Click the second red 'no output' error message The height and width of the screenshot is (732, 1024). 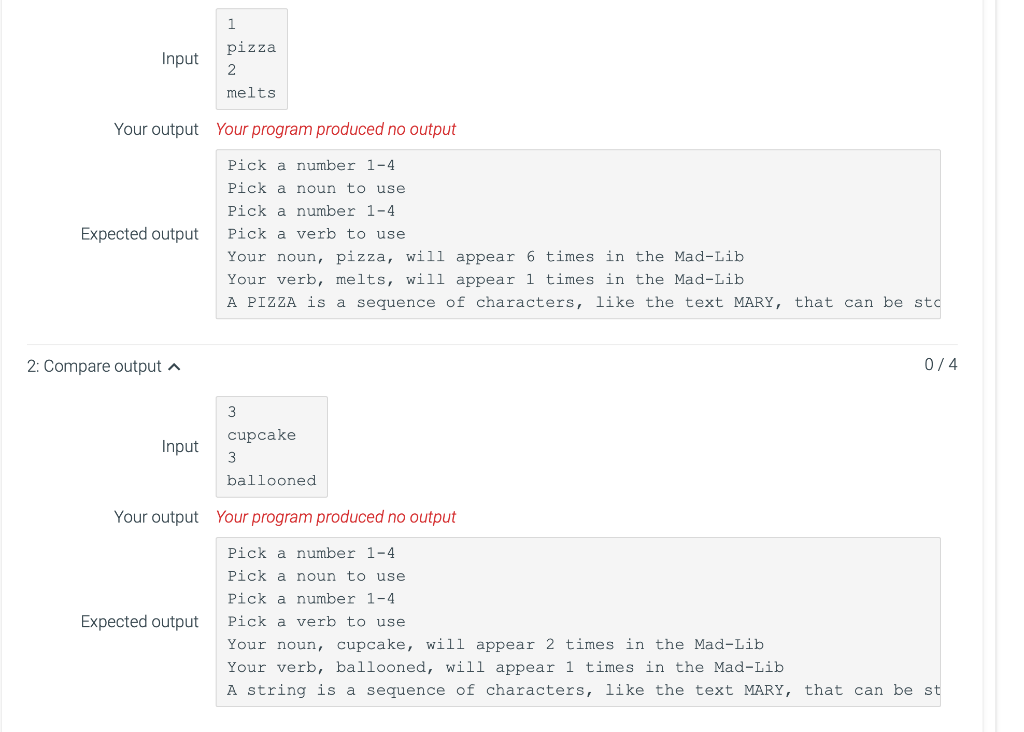pyautogui.click(x=336, y=517)
